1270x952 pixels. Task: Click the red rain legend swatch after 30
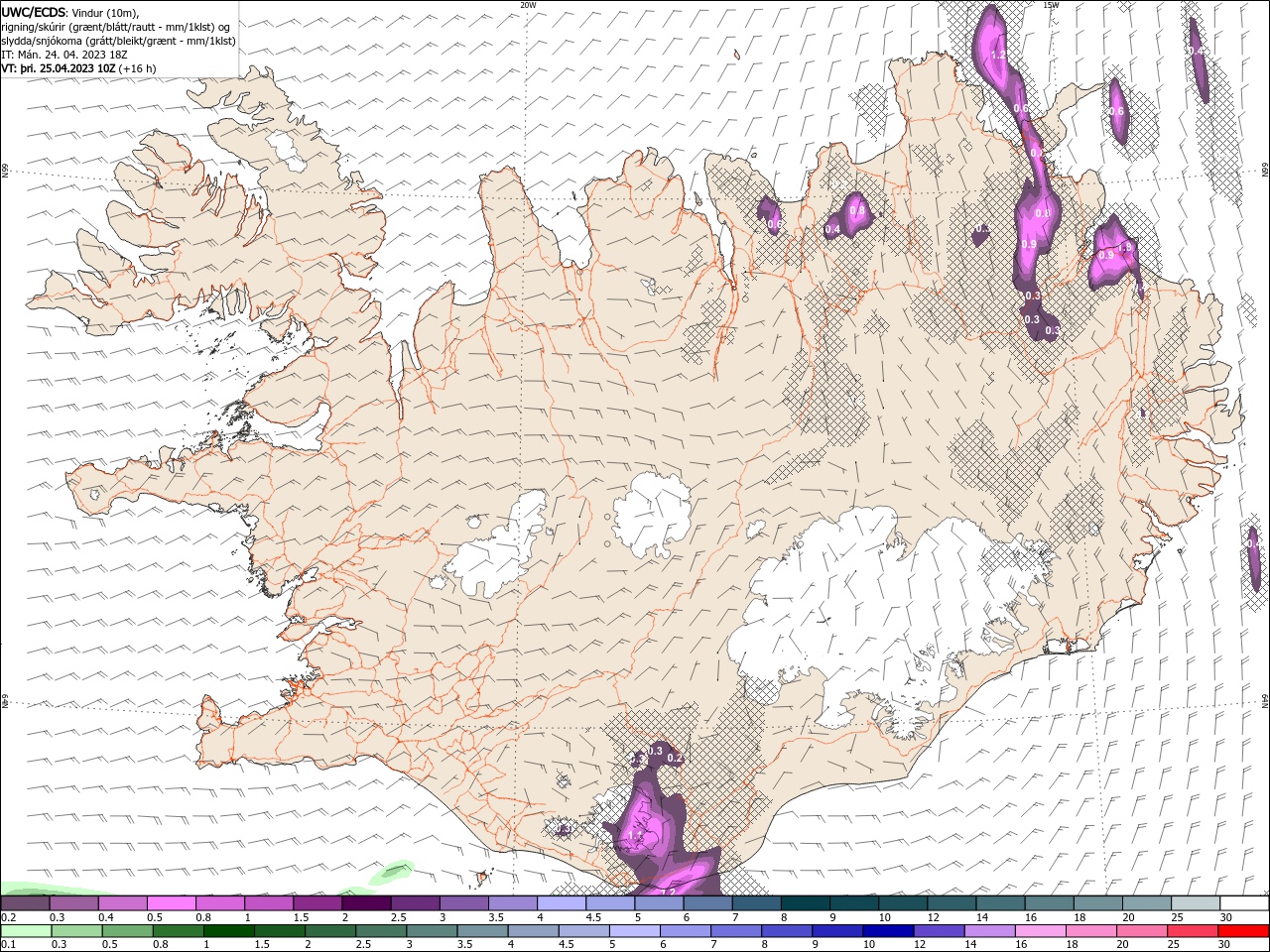click(1243, 931)
